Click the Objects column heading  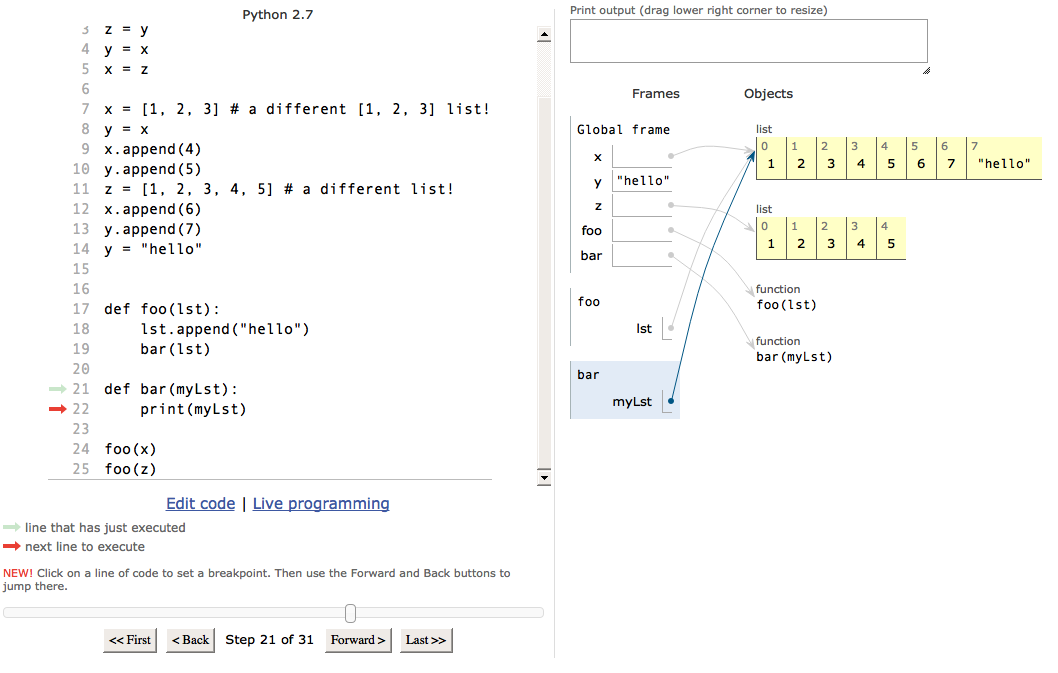coord(769,94)
